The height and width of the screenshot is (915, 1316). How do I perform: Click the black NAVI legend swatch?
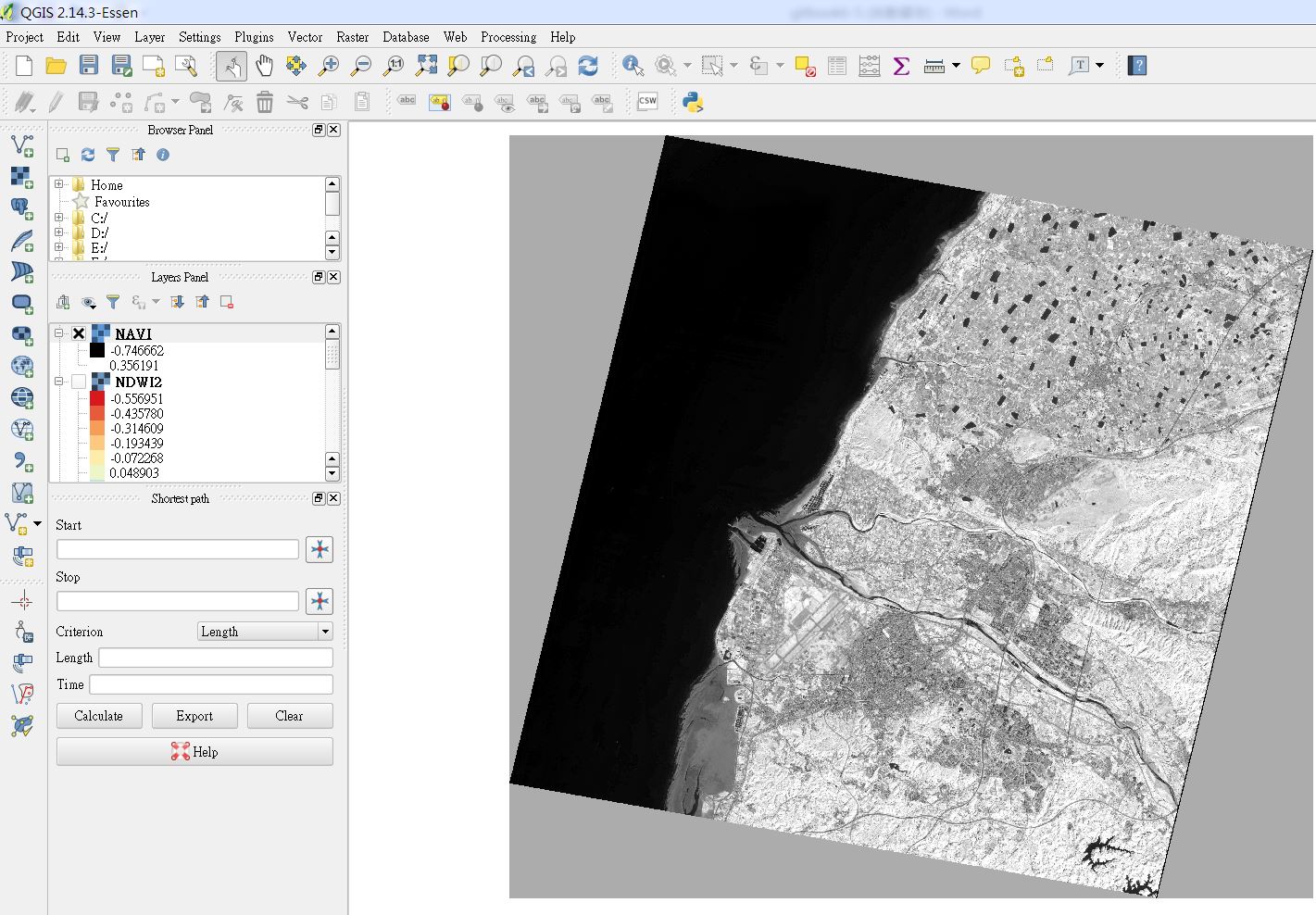click(x=97, y=350)
